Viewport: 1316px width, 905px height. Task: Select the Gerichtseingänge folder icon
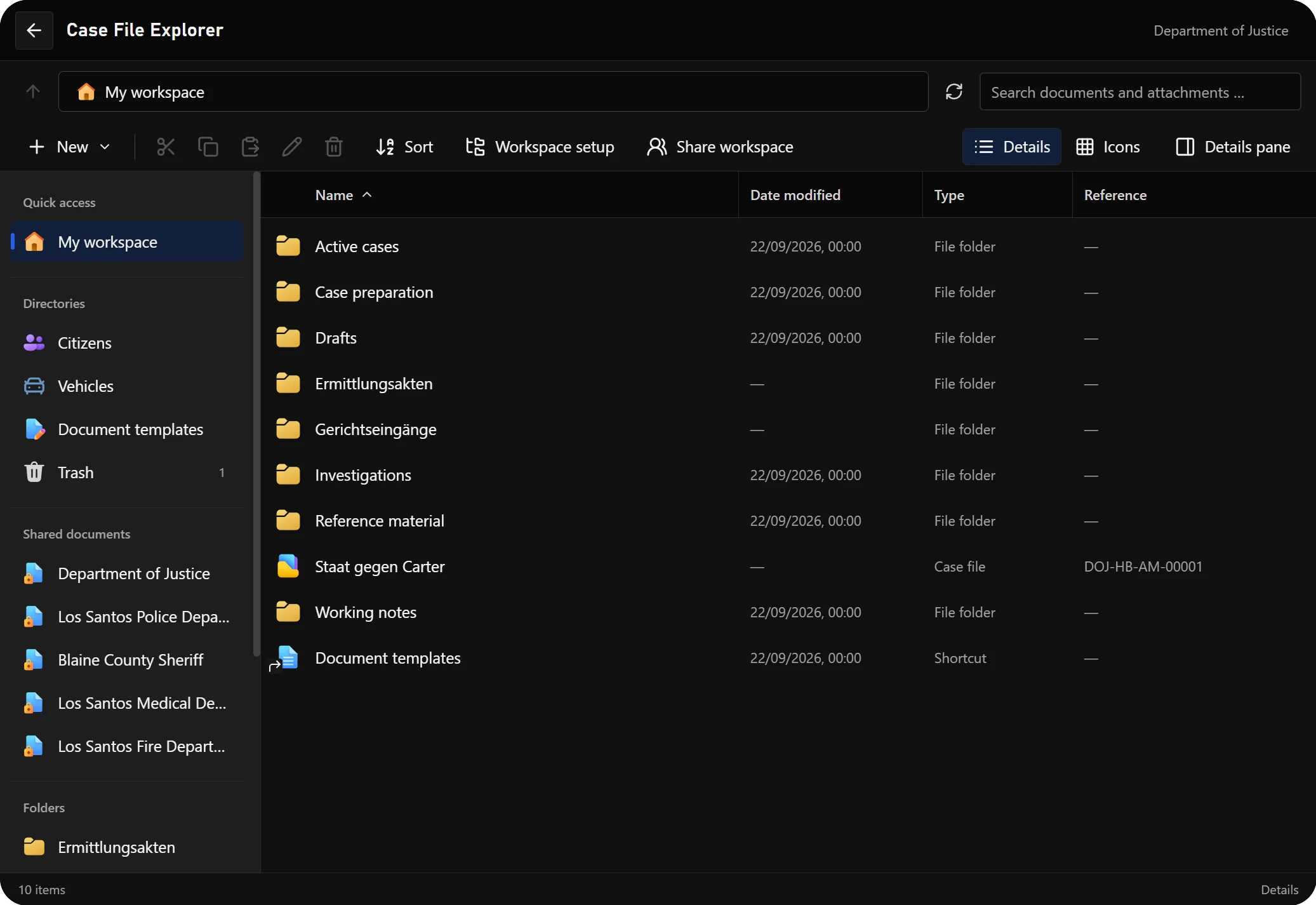coord(288,429)
